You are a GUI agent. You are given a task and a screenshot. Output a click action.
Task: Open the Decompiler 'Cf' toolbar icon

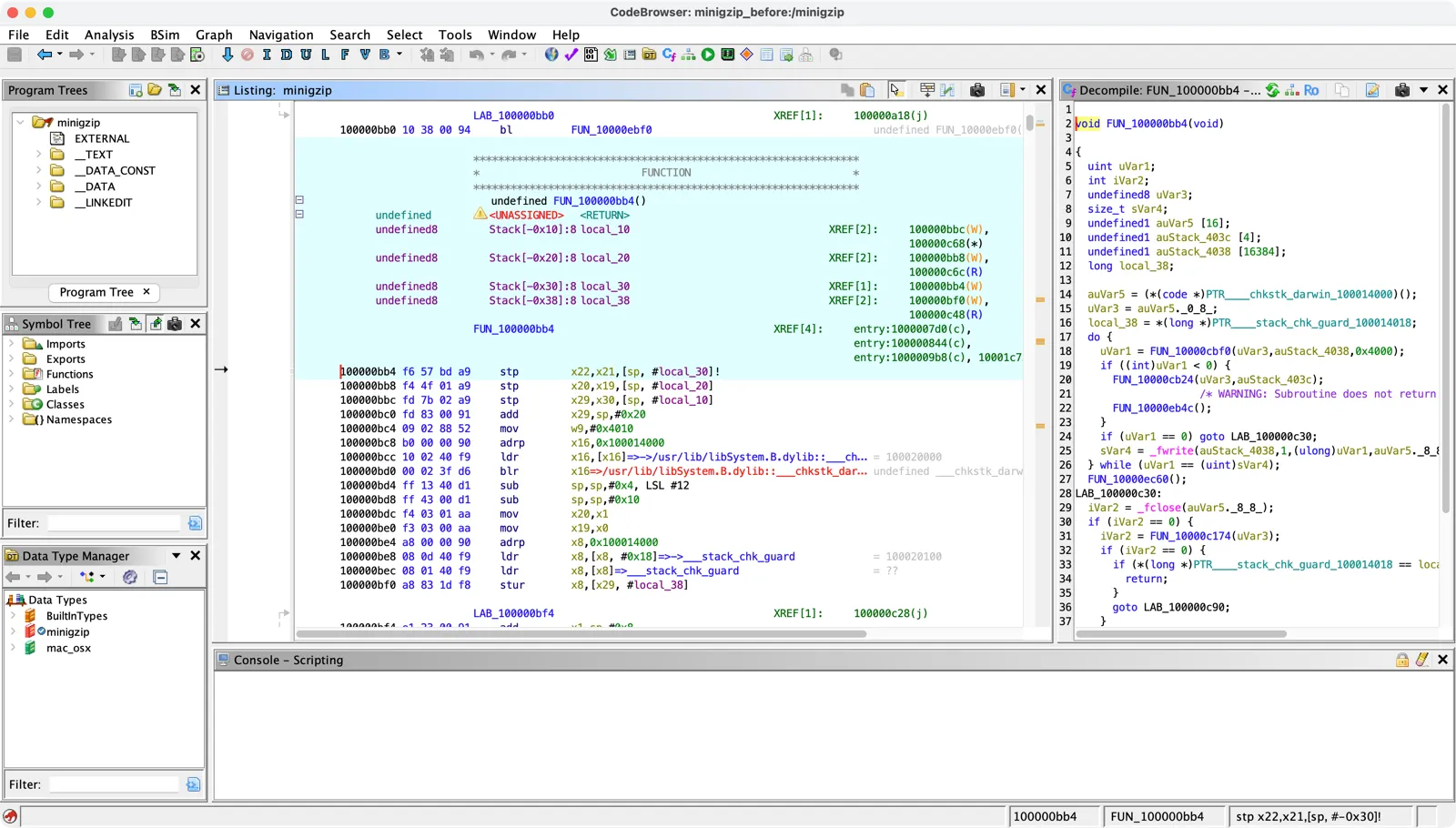coord(669,55)
